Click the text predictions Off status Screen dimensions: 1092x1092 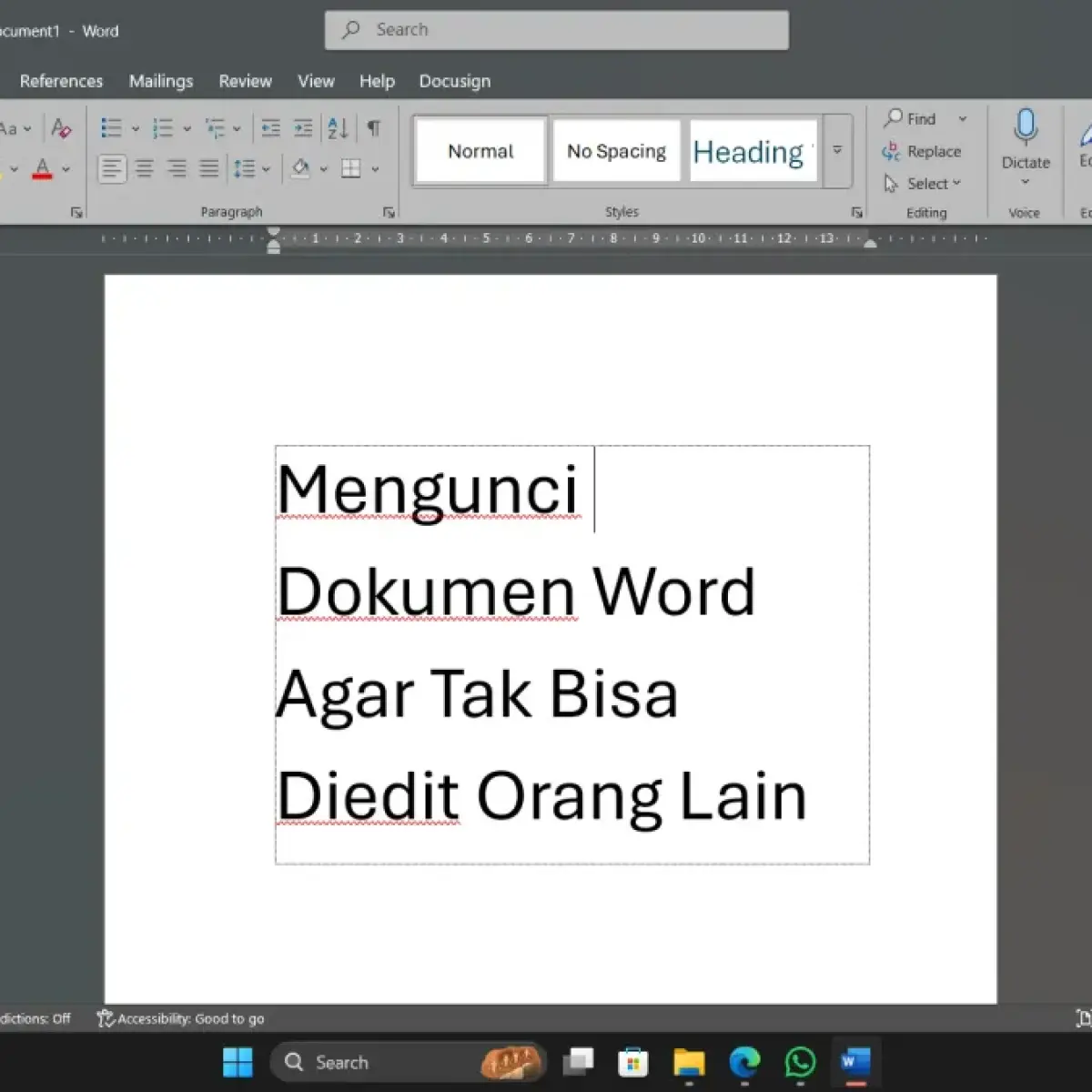35,1019
